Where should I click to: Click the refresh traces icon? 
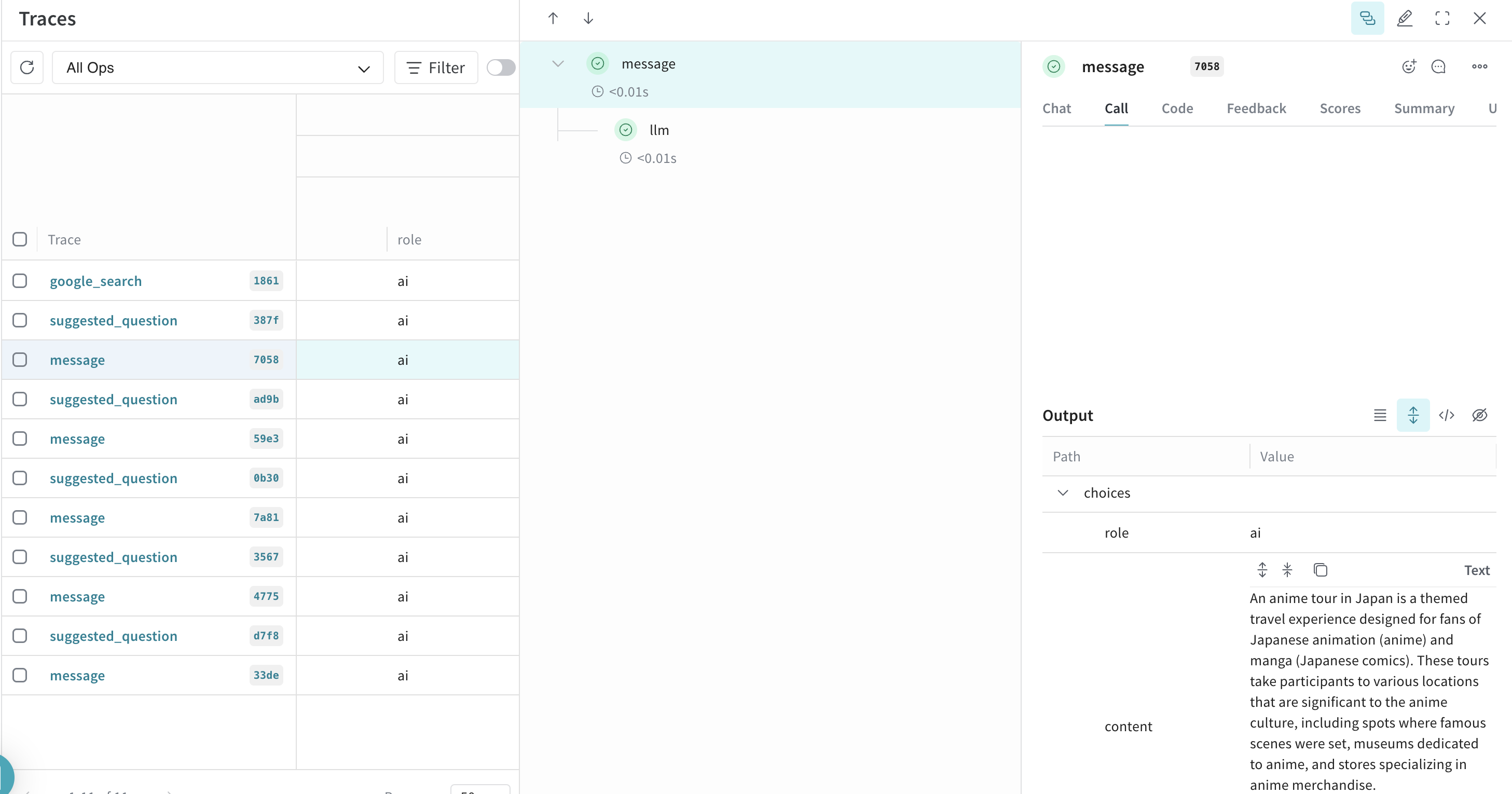tap(27, 67)
